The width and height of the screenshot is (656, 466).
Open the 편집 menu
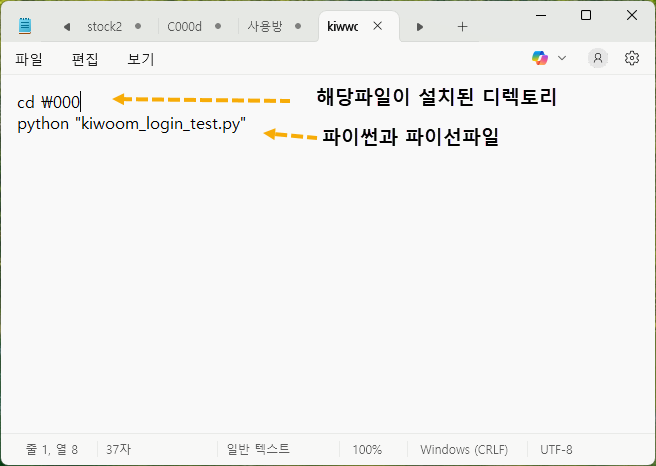[x=85, y=59]
